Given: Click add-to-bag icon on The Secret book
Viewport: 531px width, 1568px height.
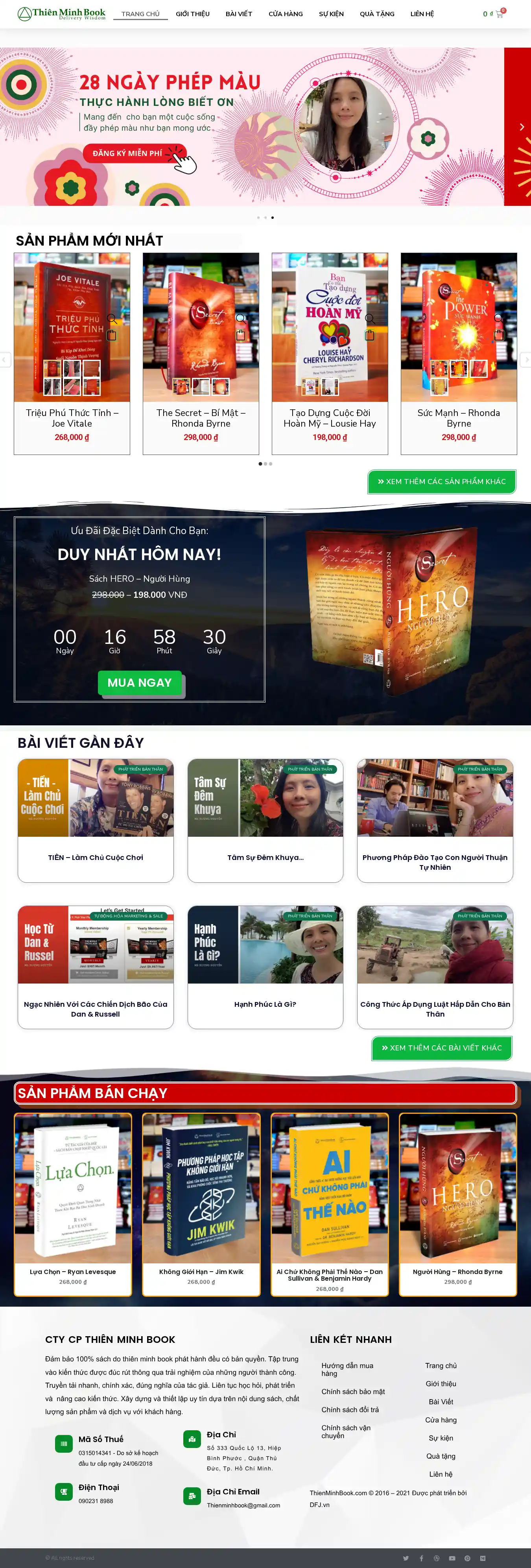Looking at the screenshot, I should (x=241, y=335).
